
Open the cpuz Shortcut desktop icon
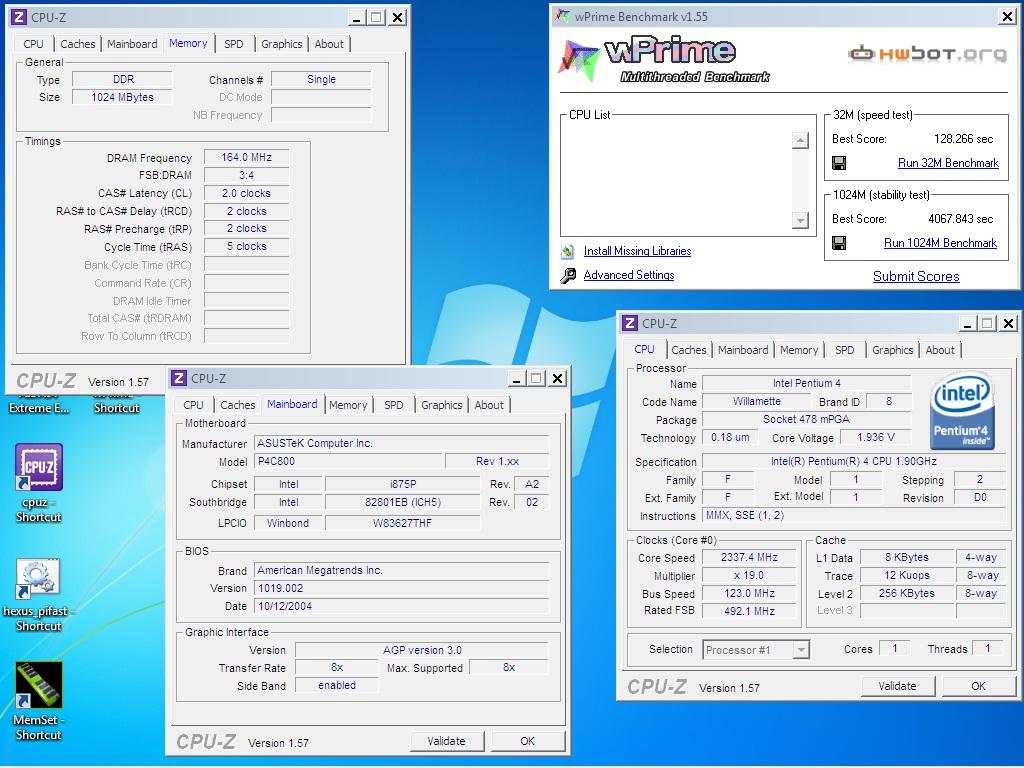click(39, 483)
